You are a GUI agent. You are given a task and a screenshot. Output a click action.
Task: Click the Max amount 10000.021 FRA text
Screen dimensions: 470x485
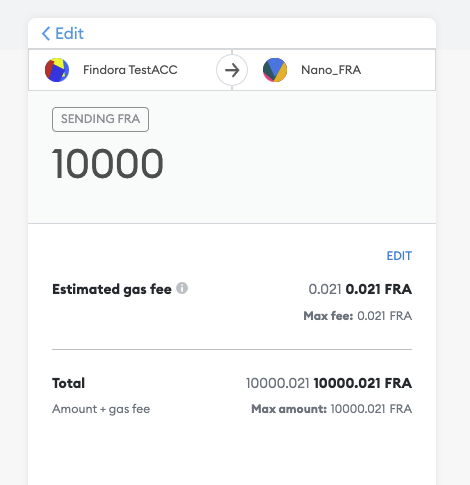(332, 409)
